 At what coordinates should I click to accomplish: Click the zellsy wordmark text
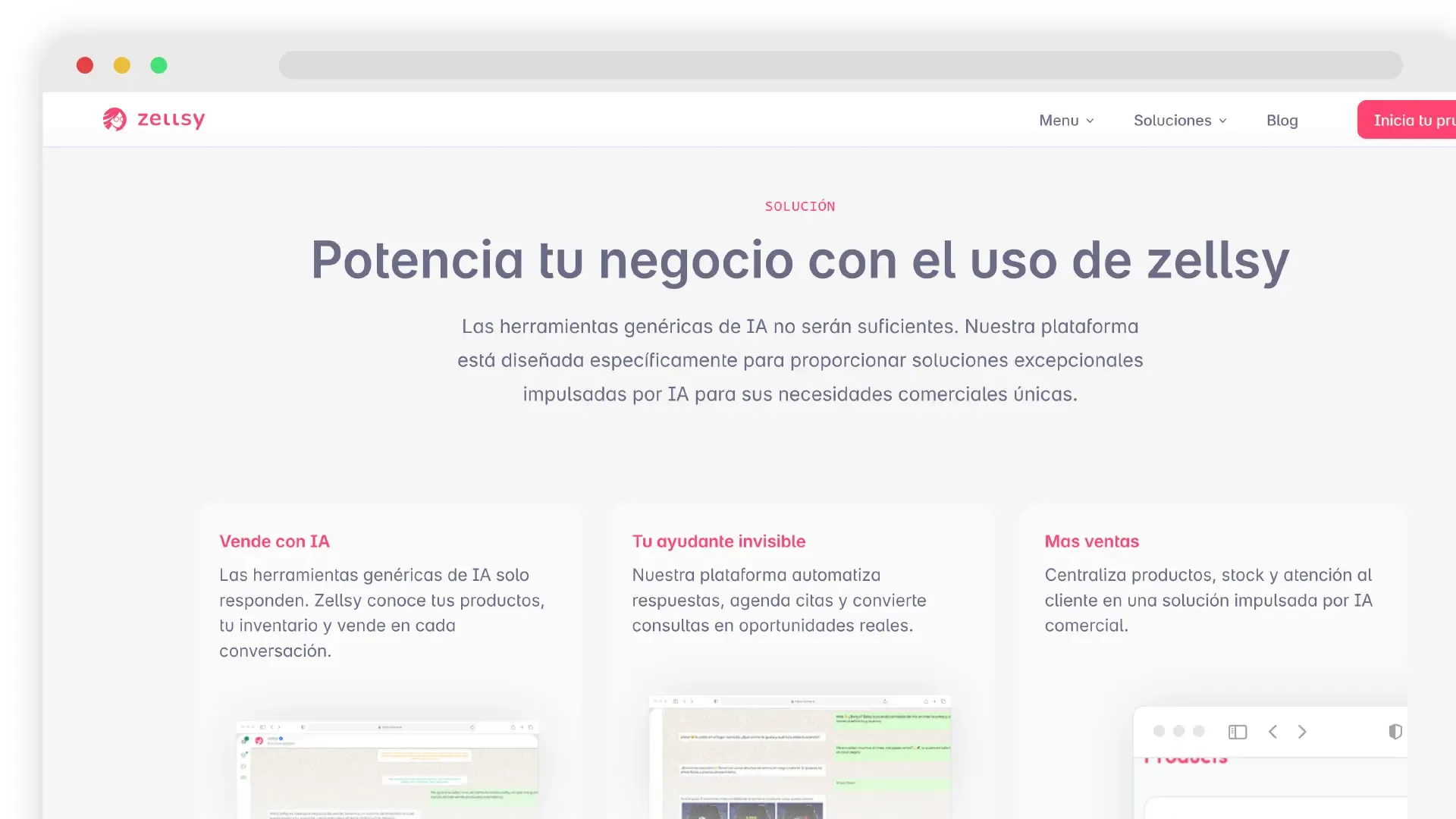point(171,119)
